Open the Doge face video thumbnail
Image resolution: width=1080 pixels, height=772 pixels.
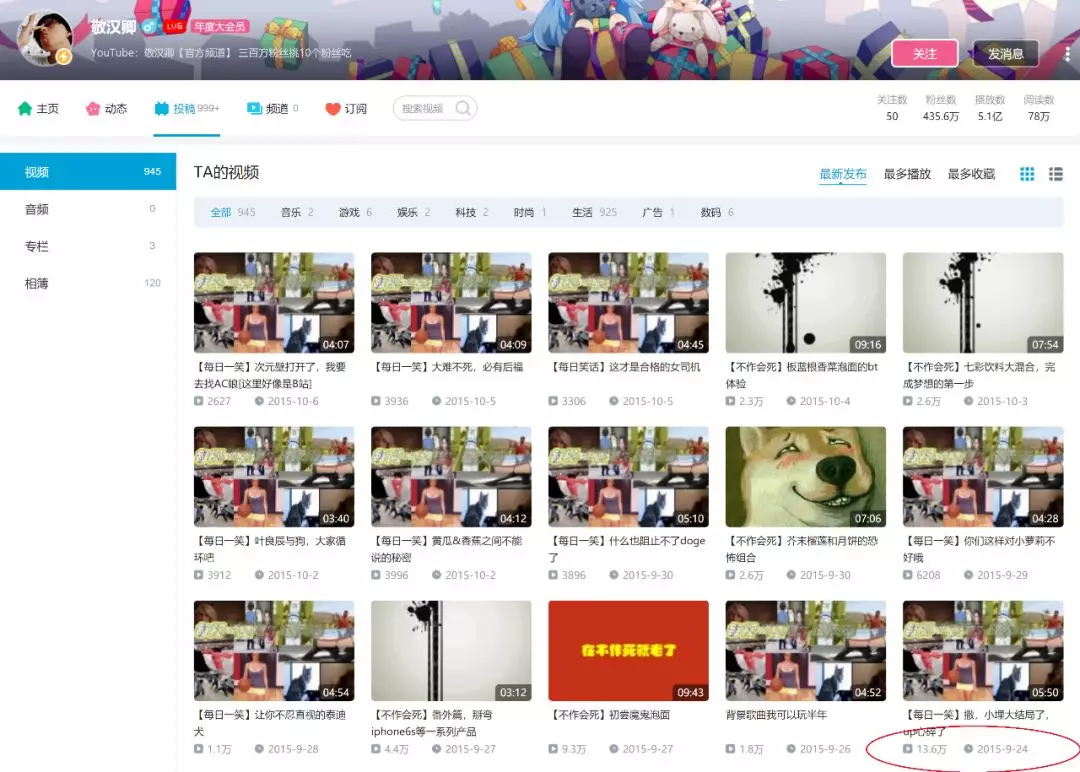click(x=805, y=477)
